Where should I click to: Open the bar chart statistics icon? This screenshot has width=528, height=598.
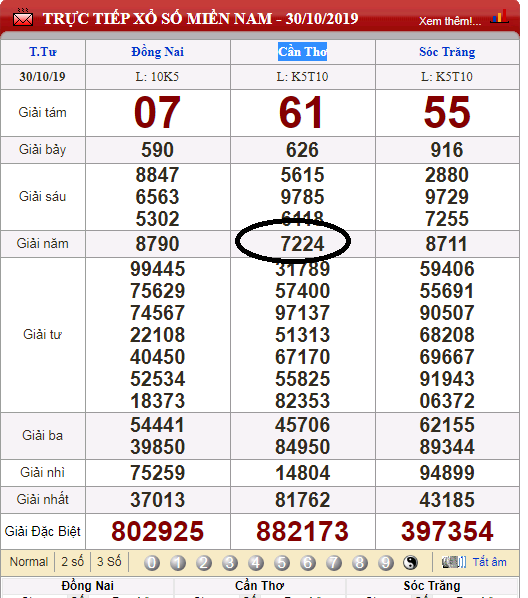coord(499,16)
